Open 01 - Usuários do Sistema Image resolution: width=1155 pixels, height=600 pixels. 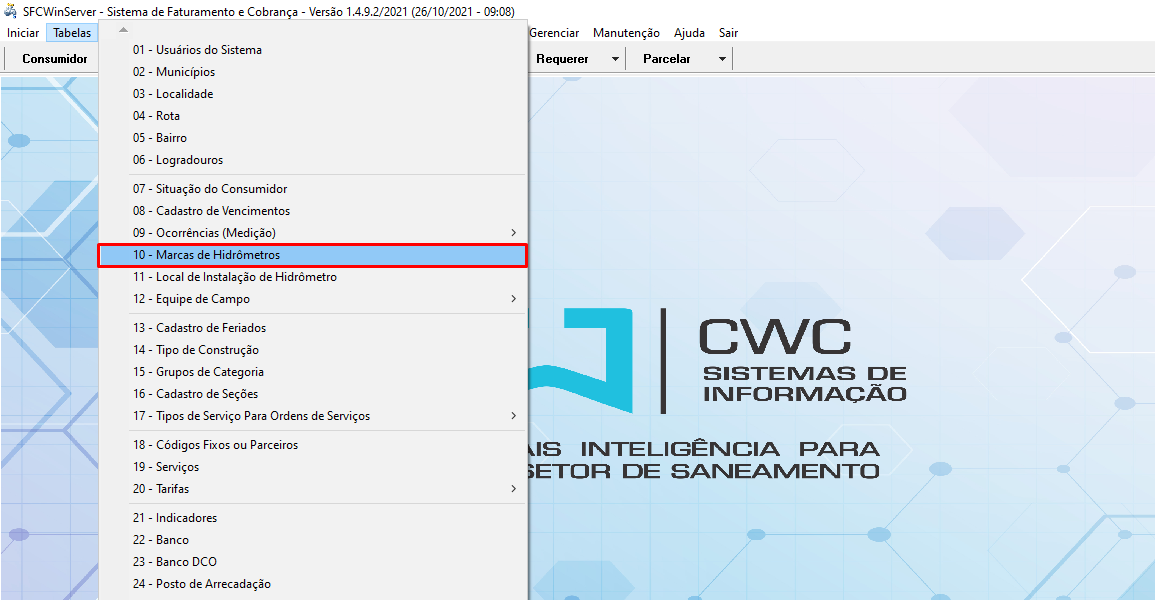[197, 50]
